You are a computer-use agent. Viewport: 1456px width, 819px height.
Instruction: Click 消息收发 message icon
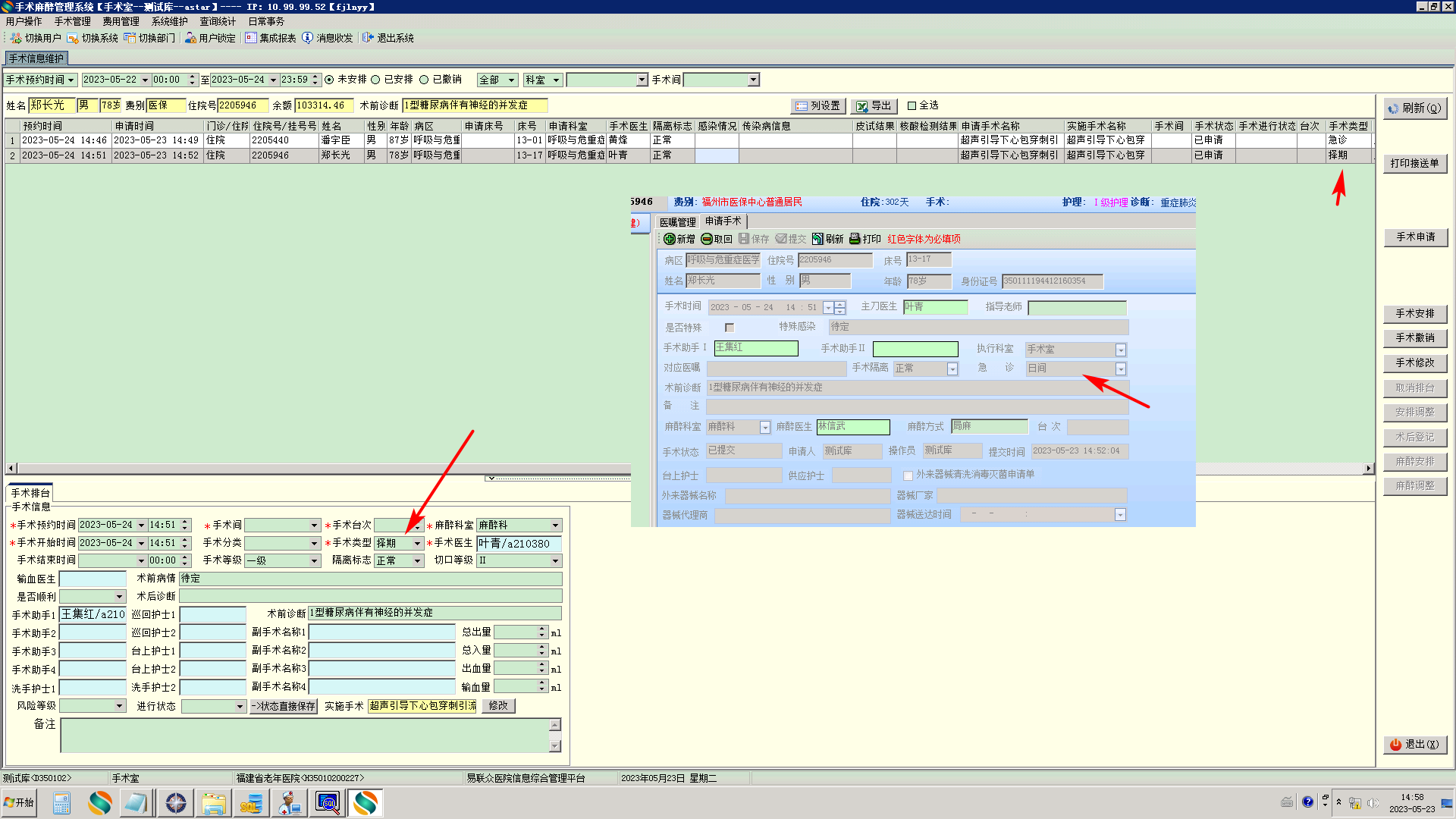(x=307, y=38)
